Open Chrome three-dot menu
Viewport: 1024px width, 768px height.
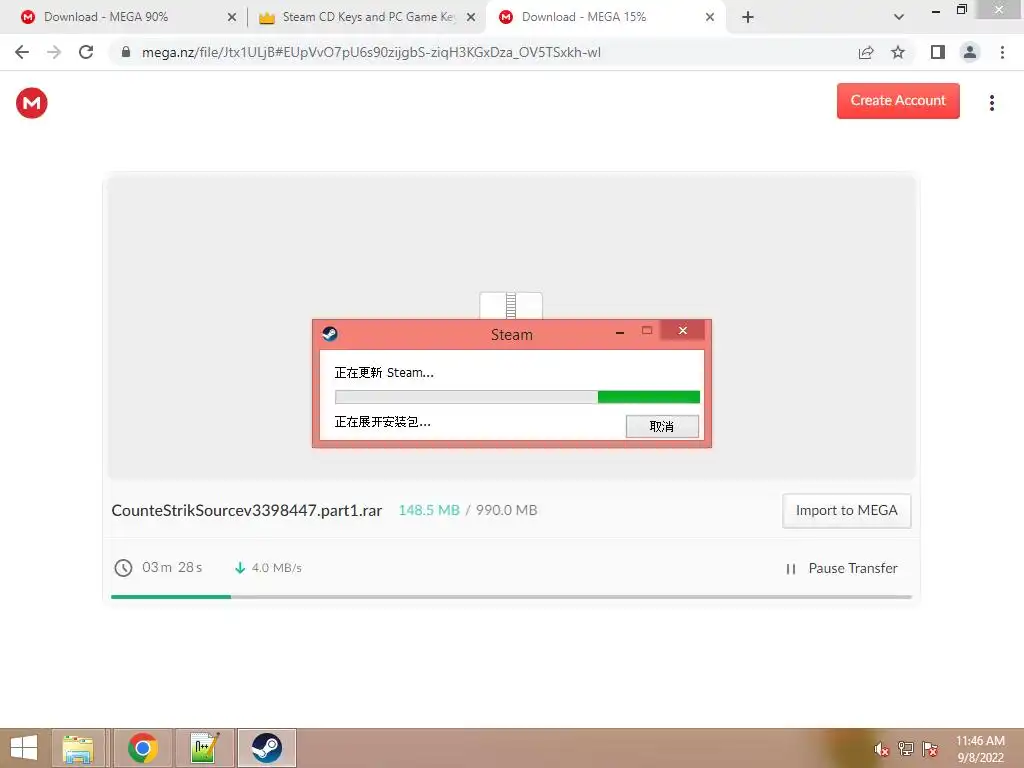tap(1002, 52)
